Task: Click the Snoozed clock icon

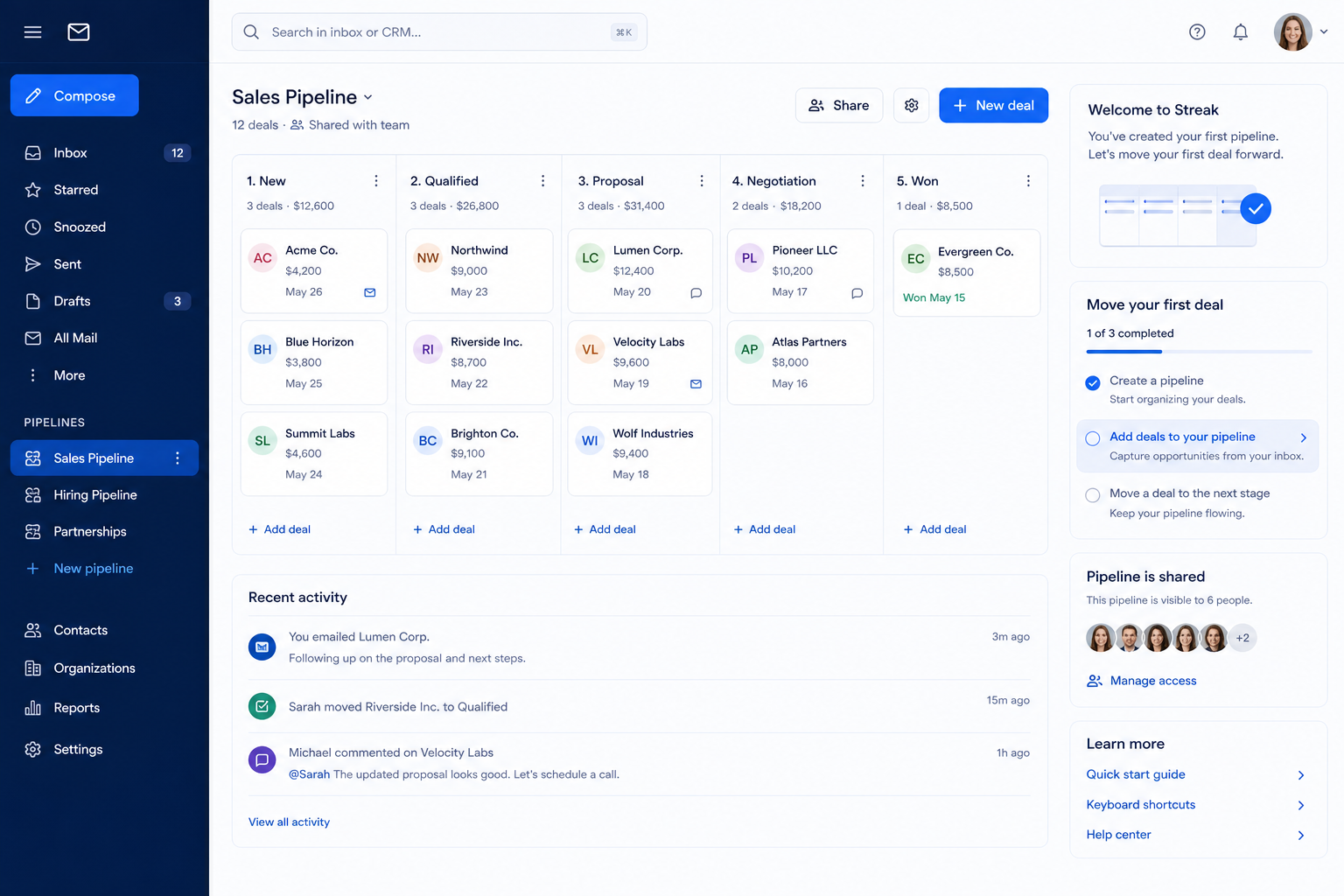Action: coord(33,227)
